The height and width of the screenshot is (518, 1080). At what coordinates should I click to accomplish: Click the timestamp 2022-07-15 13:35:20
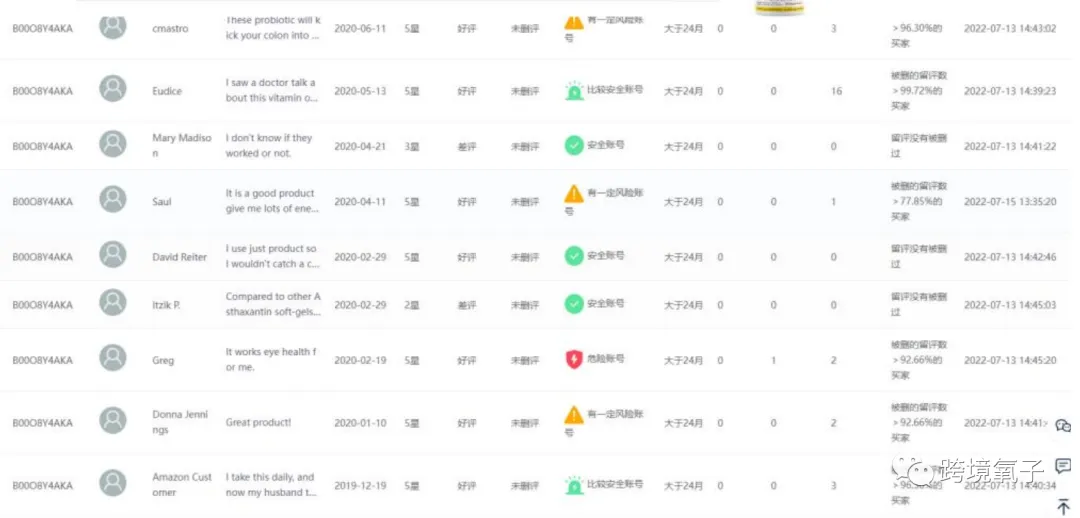(1010, 202)
